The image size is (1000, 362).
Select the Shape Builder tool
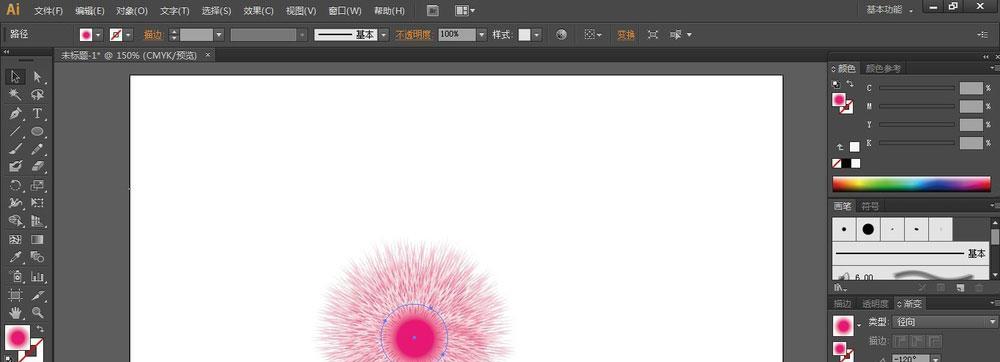click(16, 221)
